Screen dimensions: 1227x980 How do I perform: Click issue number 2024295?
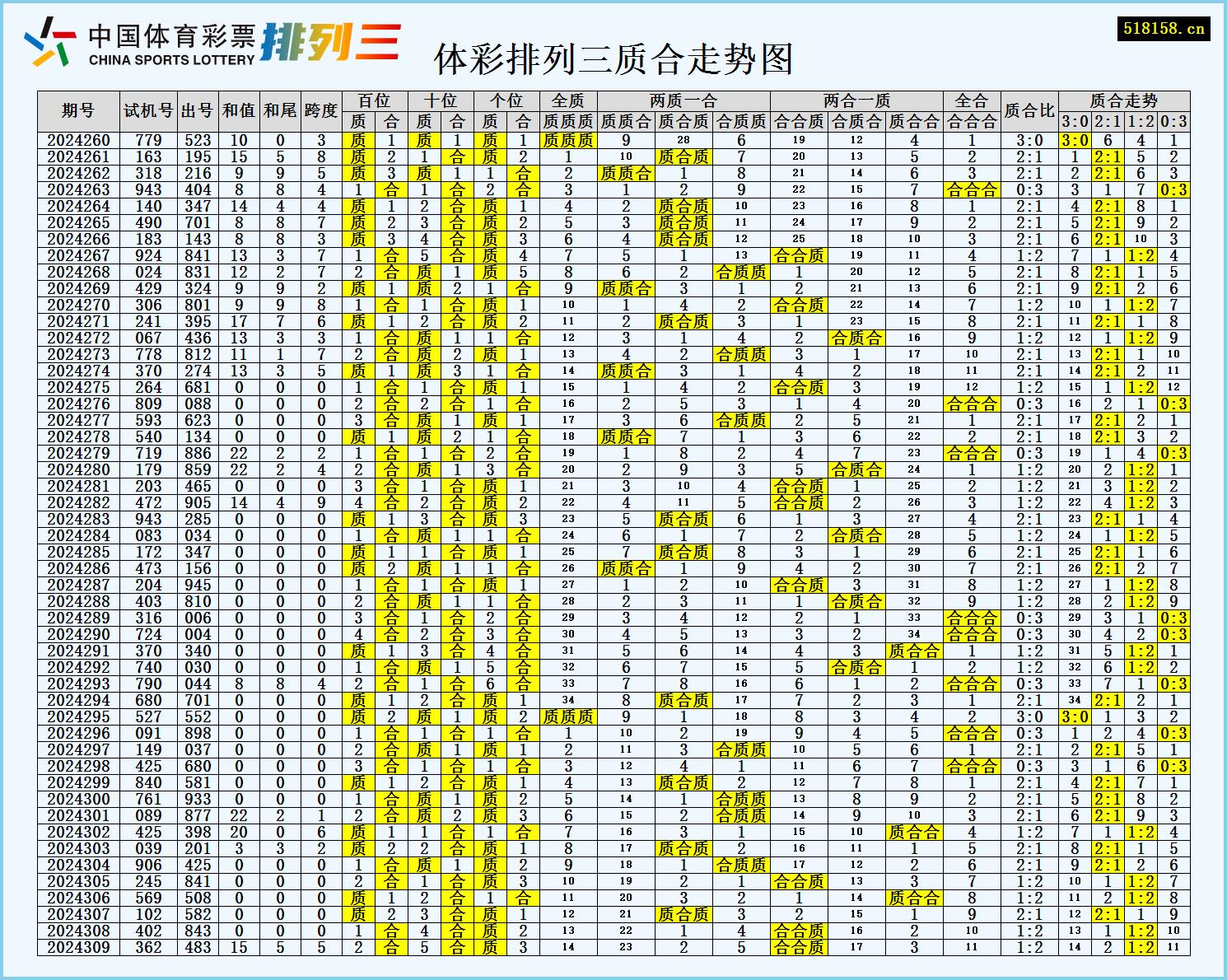click(78, 716)
